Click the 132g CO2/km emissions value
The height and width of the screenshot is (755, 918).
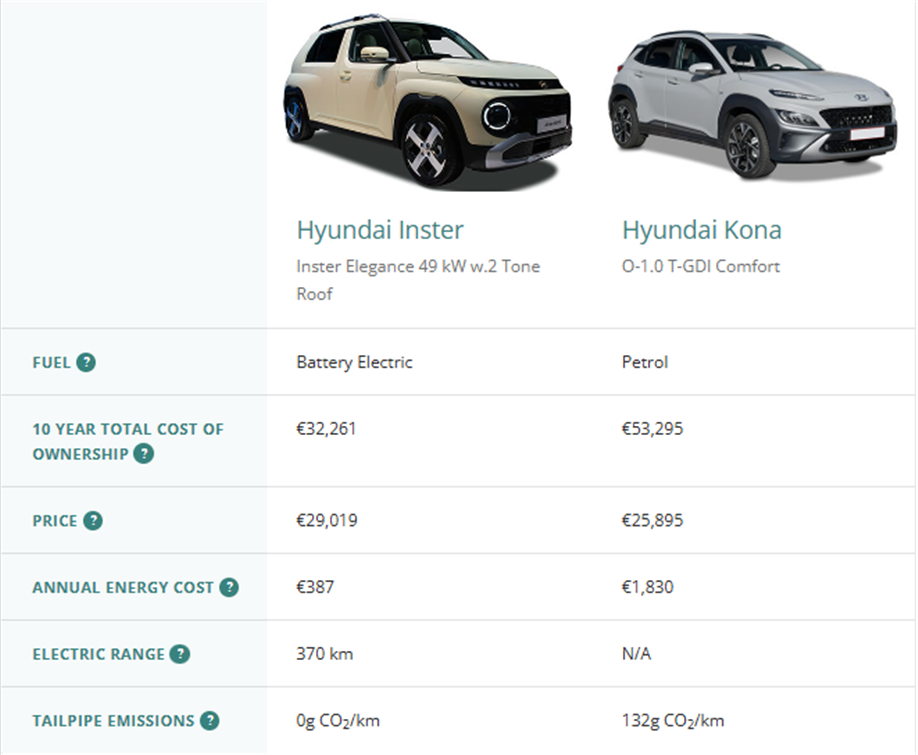(x=673, y=720)
